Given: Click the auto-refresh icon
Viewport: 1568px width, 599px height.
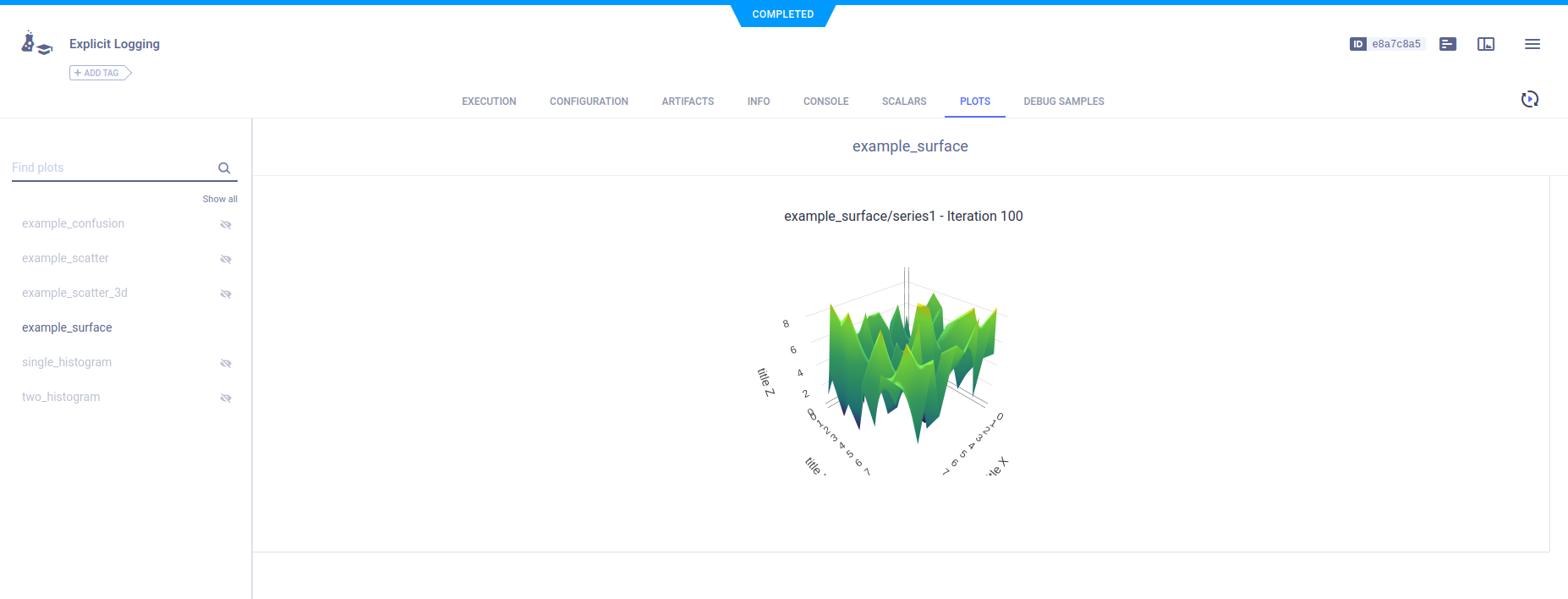Looking at the screenshot, I should (x=1529, y=100).
